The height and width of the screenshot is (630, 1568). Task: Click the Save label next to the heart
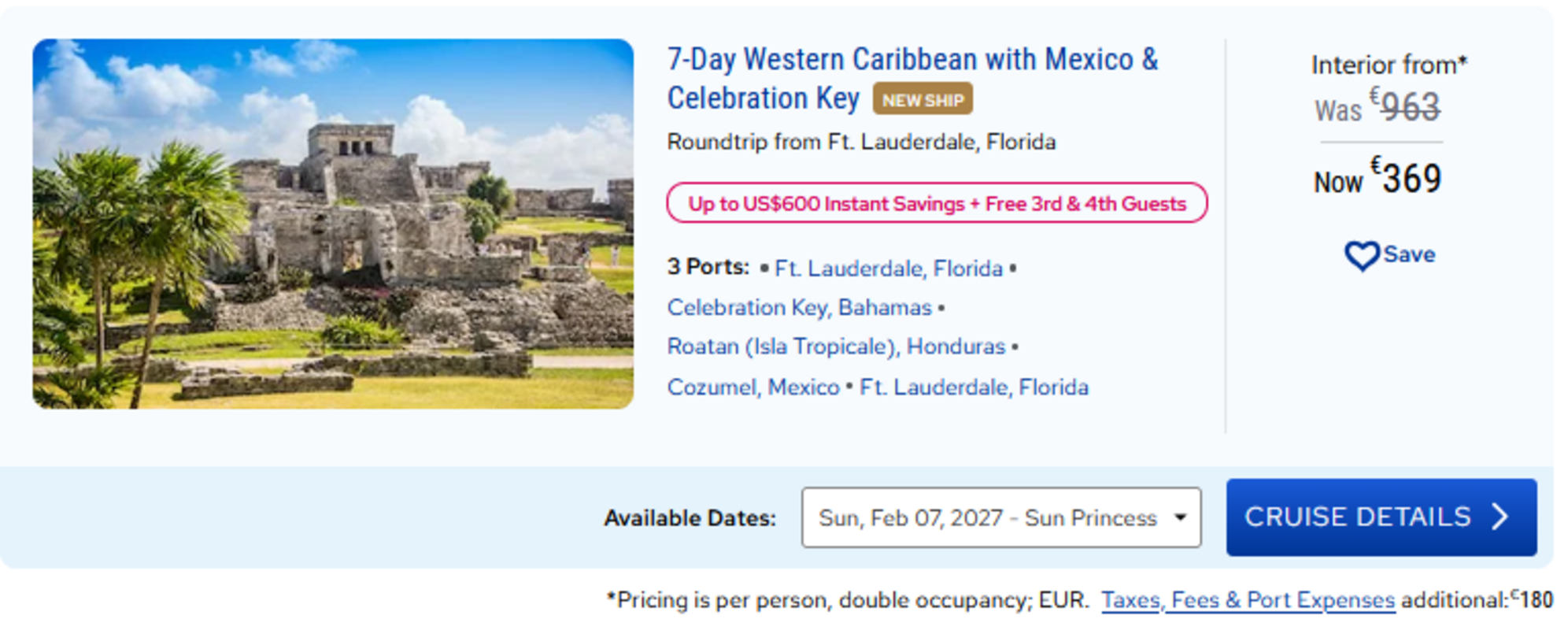click(x=1409, y=254)
